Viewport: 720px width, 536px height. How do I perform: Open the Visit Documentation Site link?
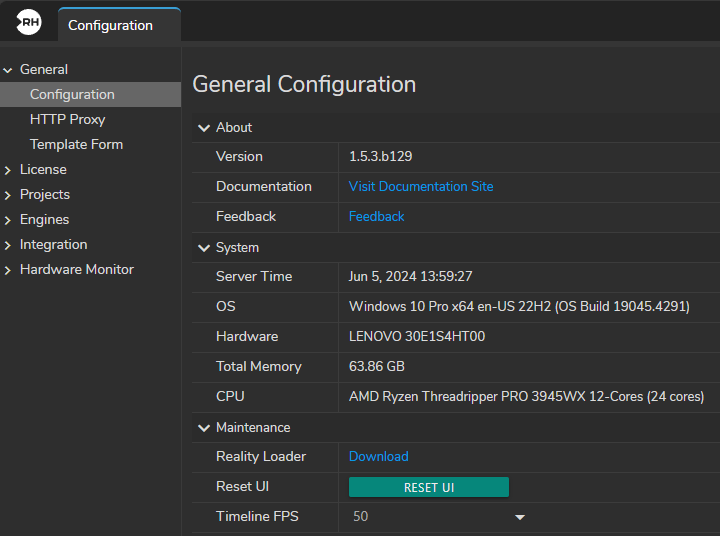click(x=420, y=186)
